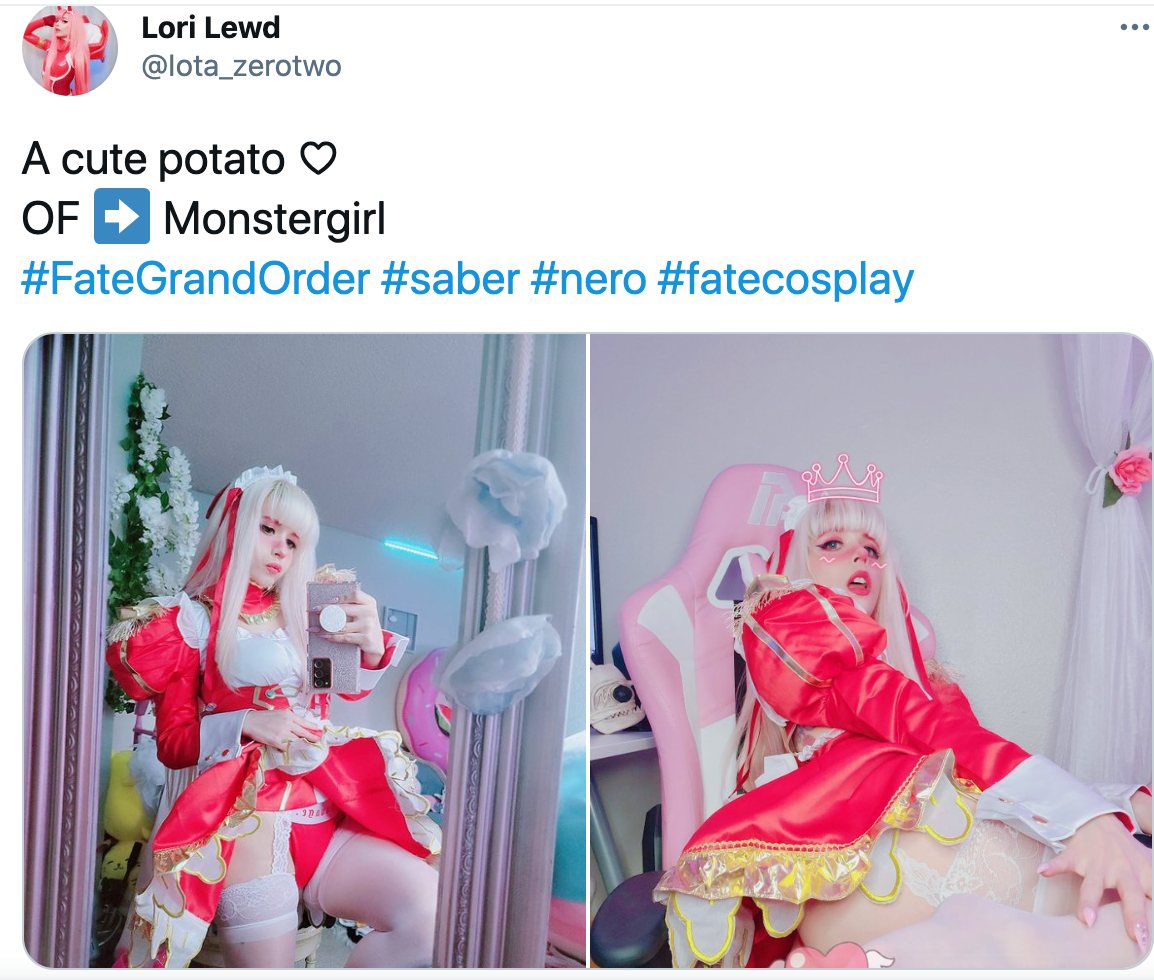Open the @lota_zerotwo handle link
Screen dimensions: 1154x980
click(x=241, y=66)
